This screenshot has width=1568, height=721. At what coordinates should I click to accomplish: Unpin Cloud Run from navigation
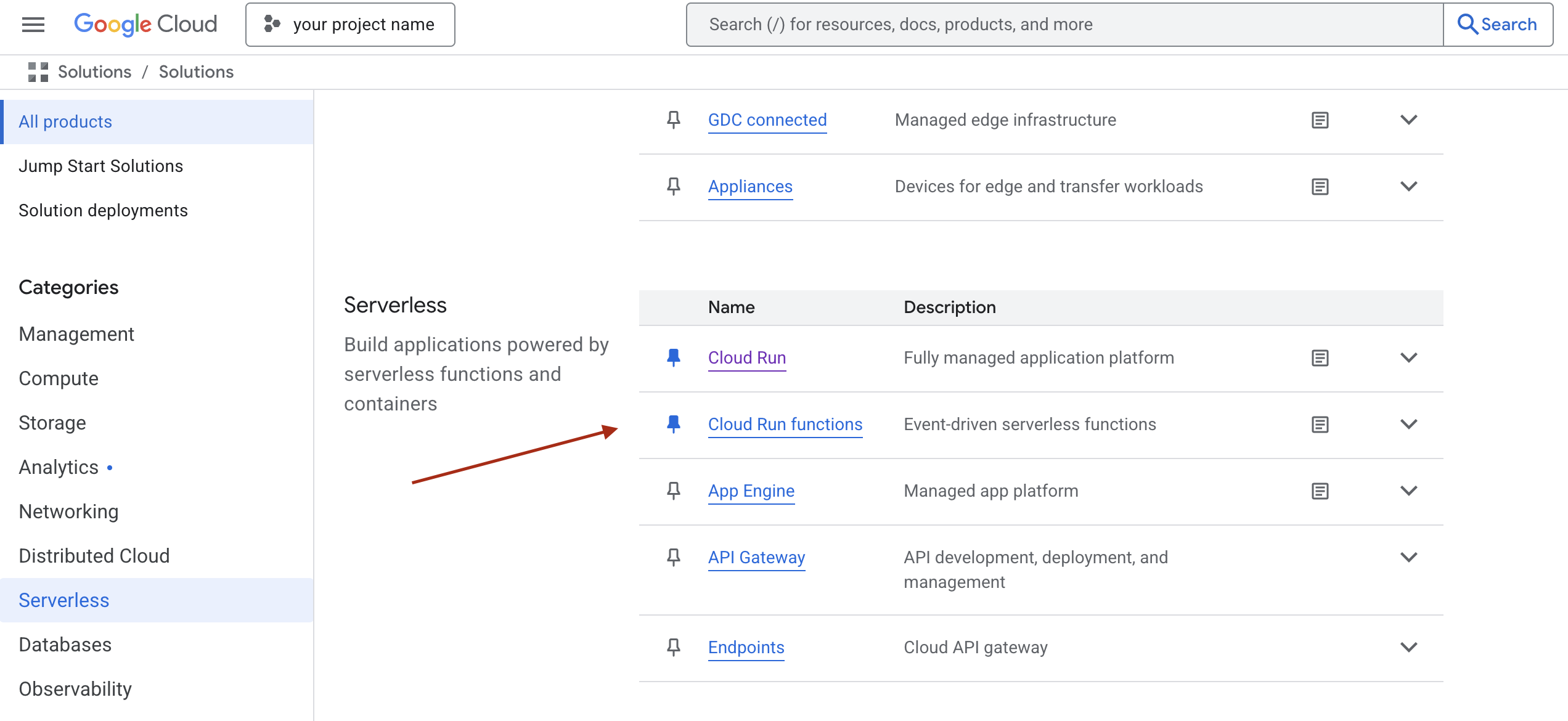pos(674,358)
